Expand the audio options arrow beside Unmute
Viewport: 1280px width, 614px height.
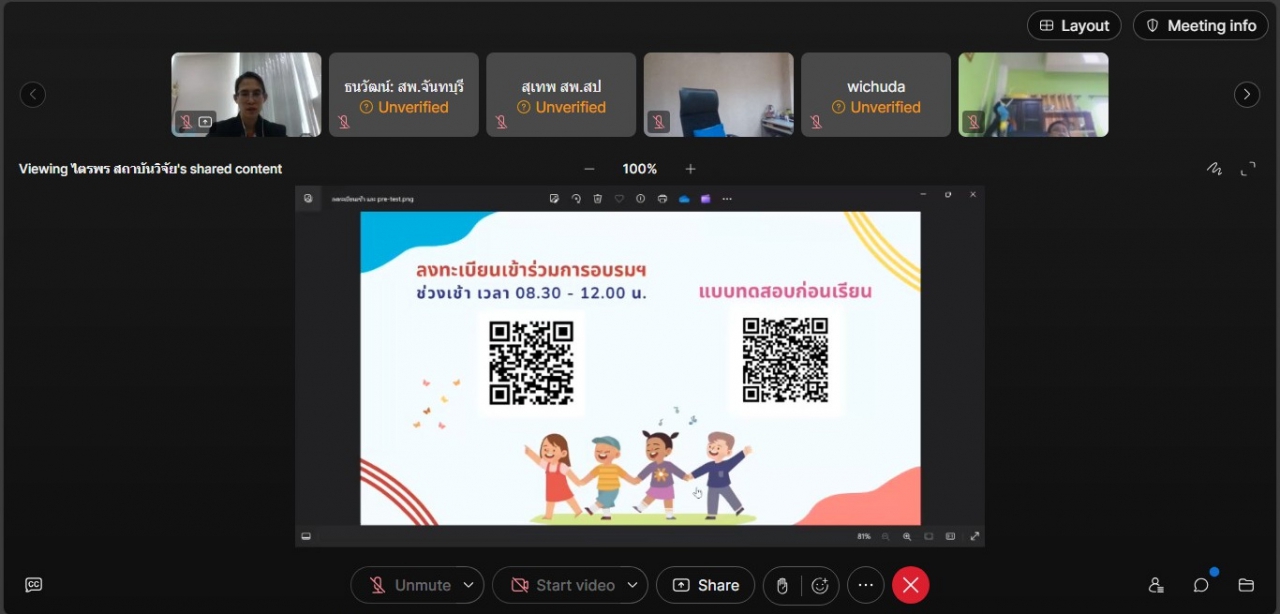470,585
